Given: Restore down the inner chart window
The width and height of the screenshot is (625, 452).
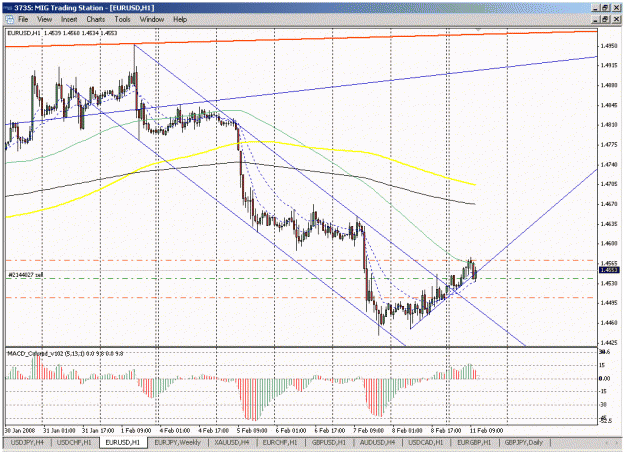Looking at the screenshot, I should click(x=606, y=19).
